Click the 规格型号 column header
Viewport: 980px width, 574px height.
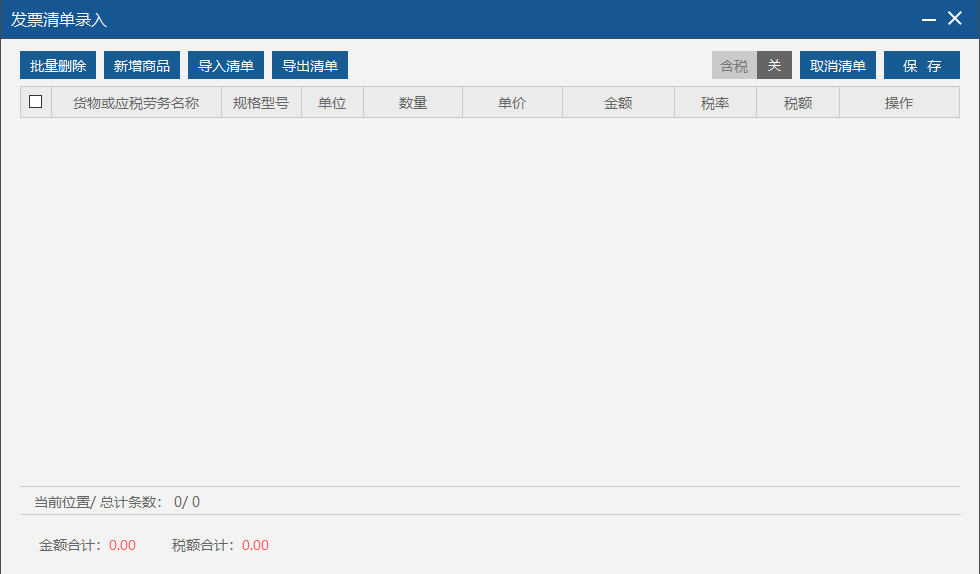coord(261,103)
